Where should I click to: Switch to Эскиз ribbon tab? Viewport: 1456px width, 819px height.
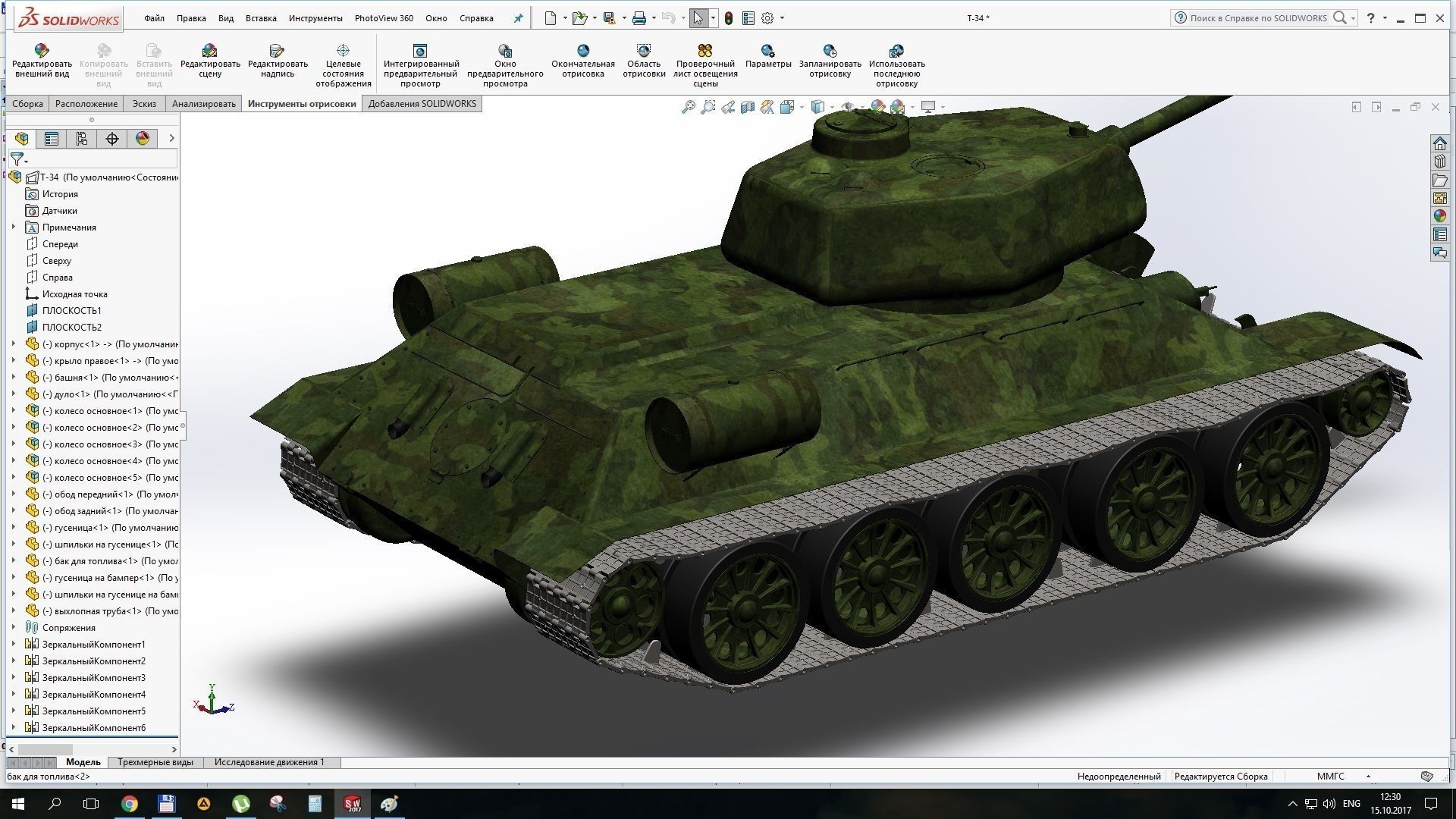(144, 104)
